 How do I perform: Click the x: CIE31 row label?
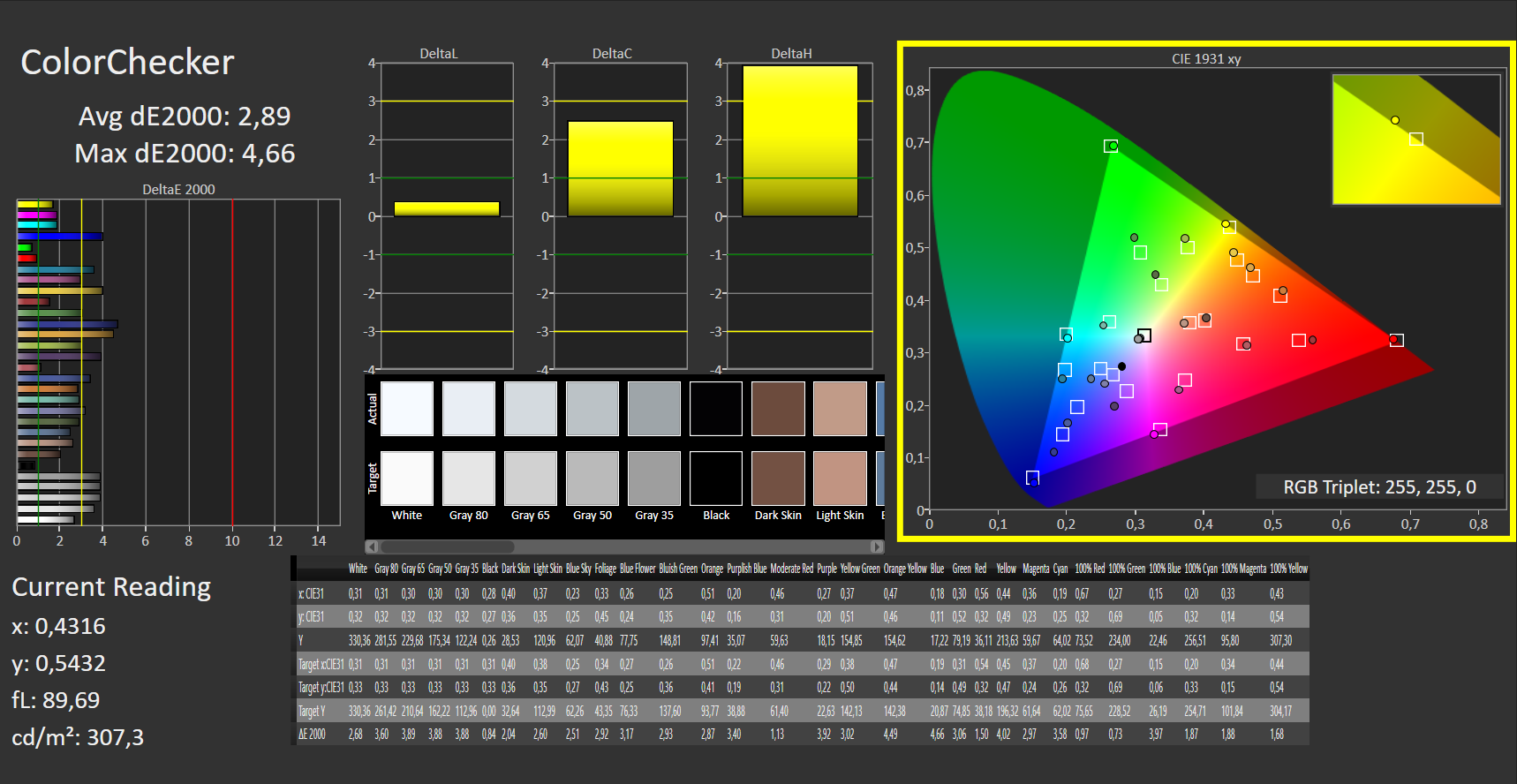(x=312, y=594)
